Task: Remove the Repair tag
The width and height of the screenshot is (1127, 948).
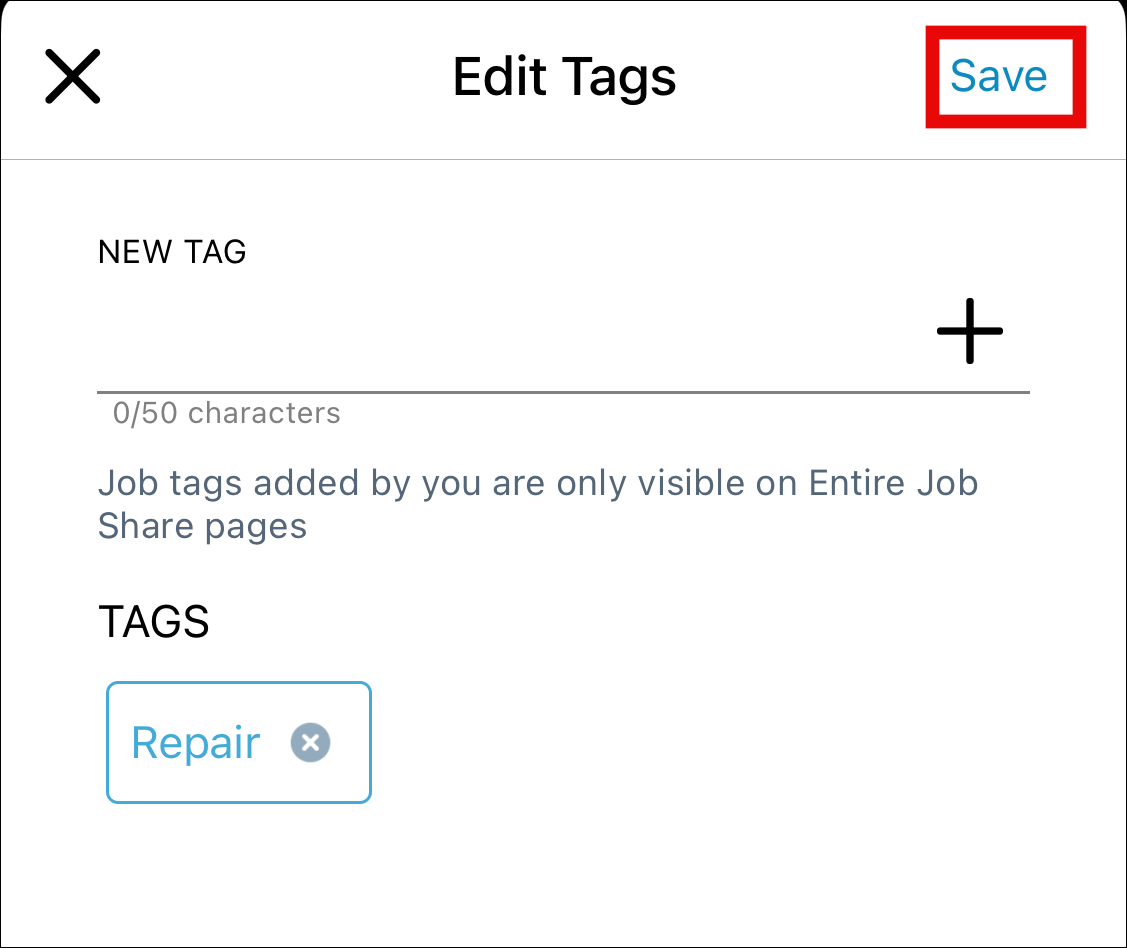Action: (310, 743)
